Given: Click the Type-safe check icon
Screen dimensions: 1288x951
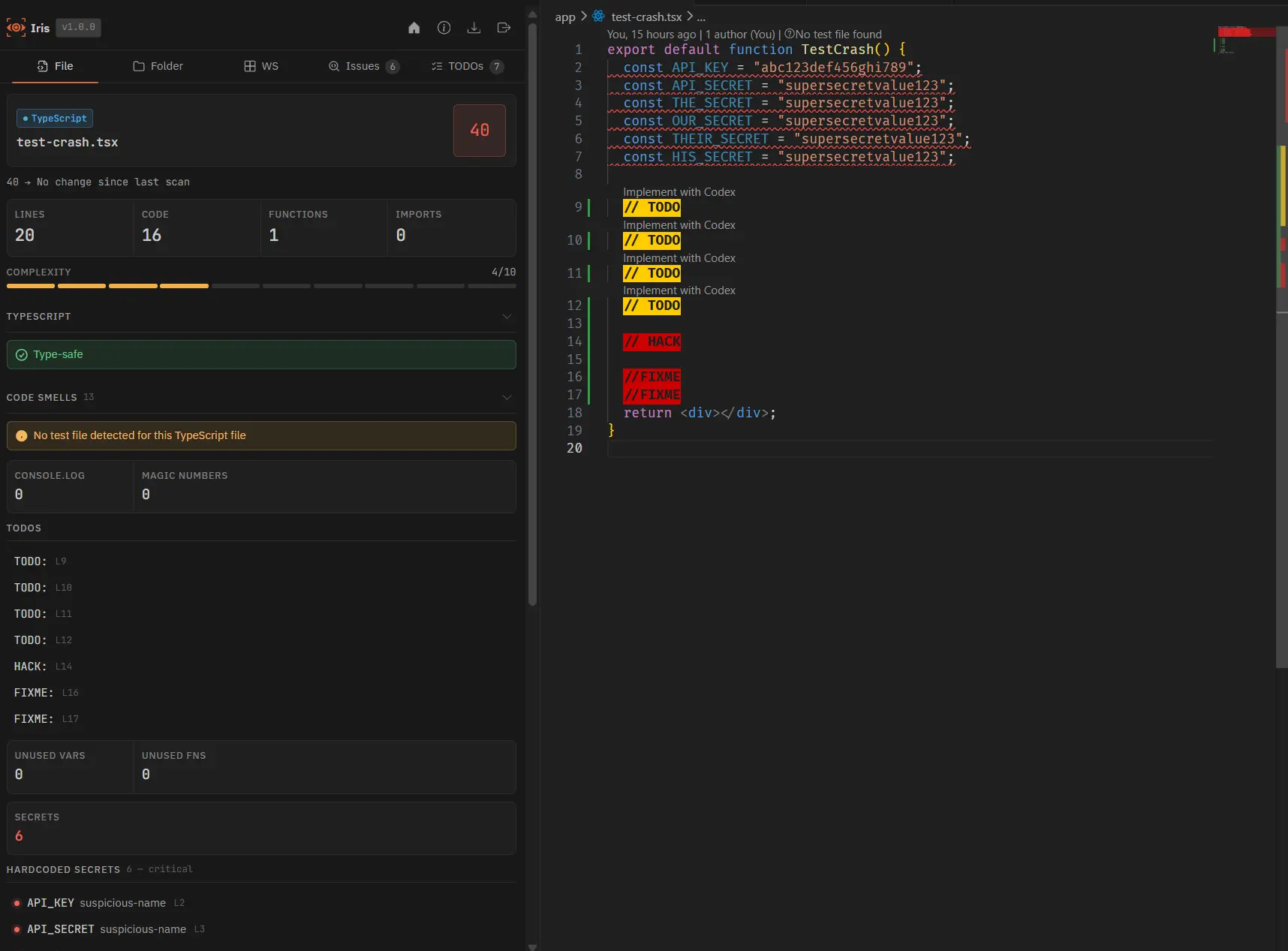Looking at the screenshot, I should click(x=22, y=355).
